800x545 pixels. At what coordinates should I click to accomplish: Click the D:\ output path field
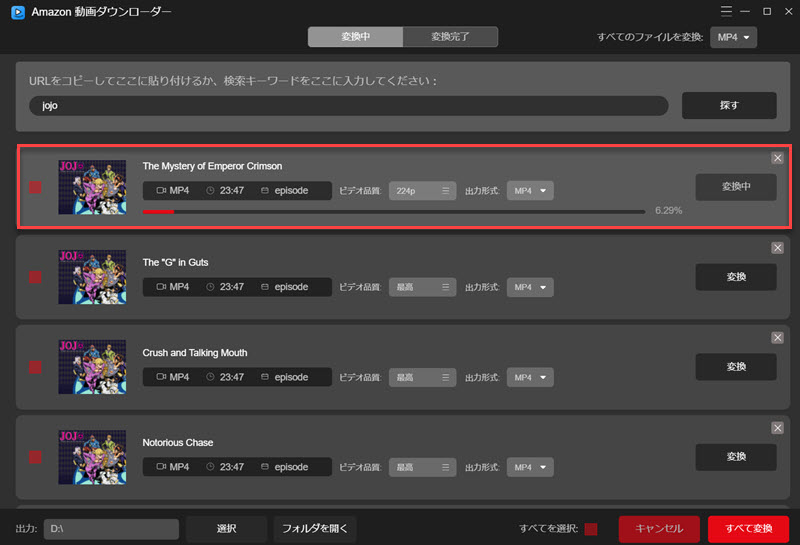click(111, 529)
